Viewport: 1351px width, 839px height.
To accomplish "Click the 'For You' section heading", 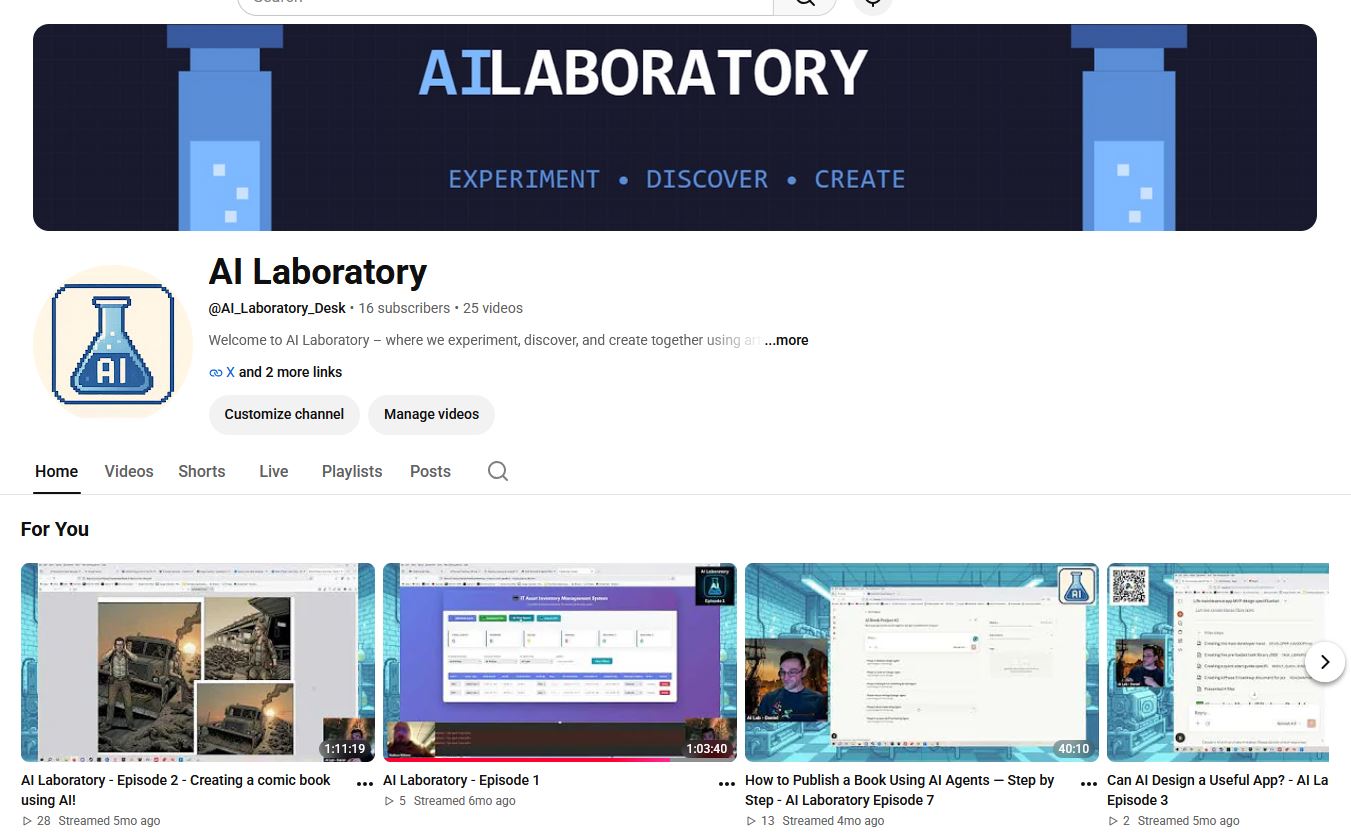I will (55, 529).
